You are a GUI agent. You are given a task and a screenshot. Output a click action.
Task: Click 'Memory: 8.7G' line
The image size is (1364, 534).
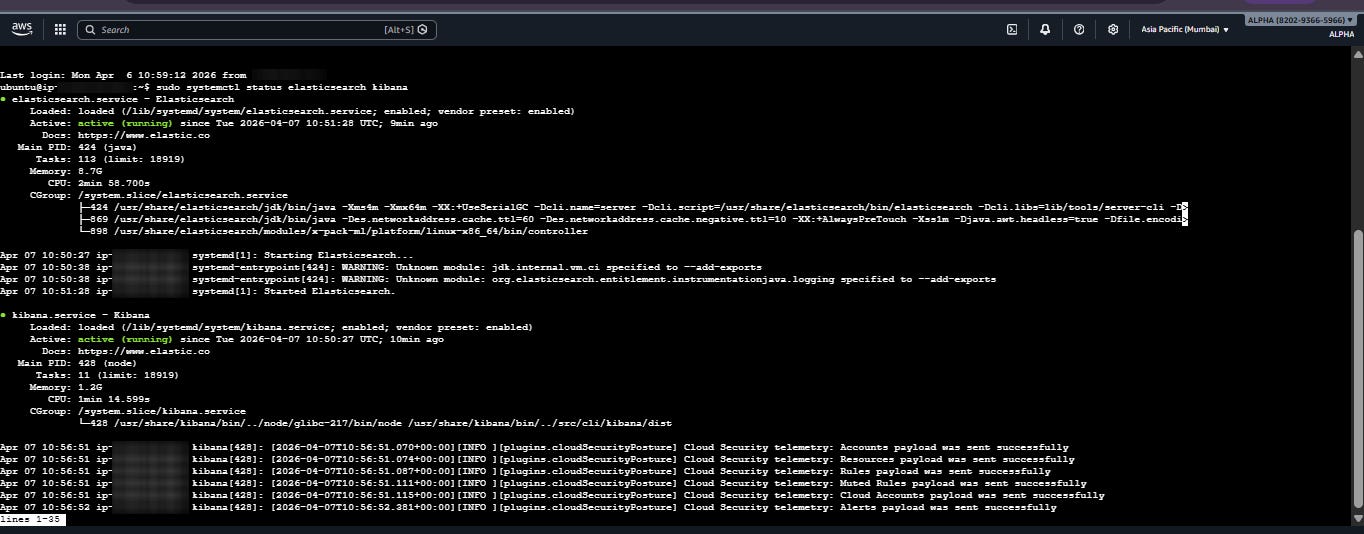pos(65,171)
